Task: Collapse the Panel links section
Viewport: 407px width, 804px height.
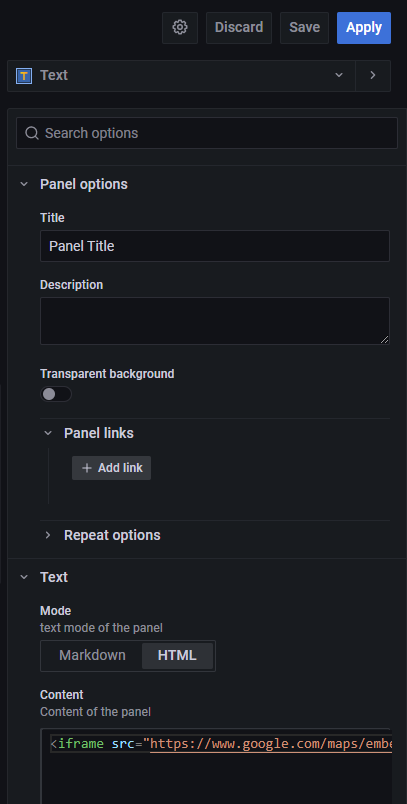Action: (x=48, y=433)
